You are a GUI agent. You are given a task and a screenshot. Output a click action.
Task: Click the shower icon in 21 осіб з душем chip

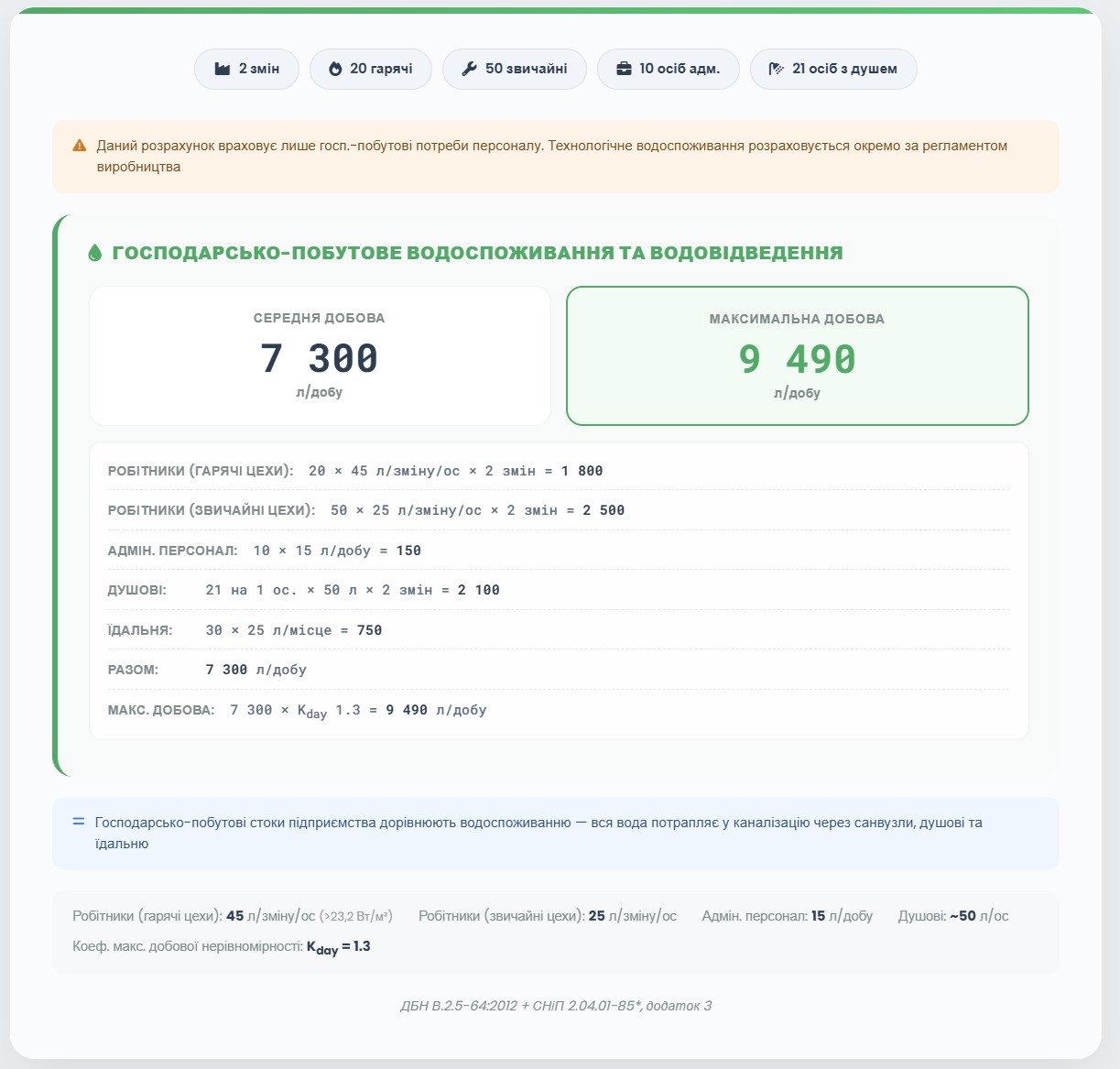point(777,69)
